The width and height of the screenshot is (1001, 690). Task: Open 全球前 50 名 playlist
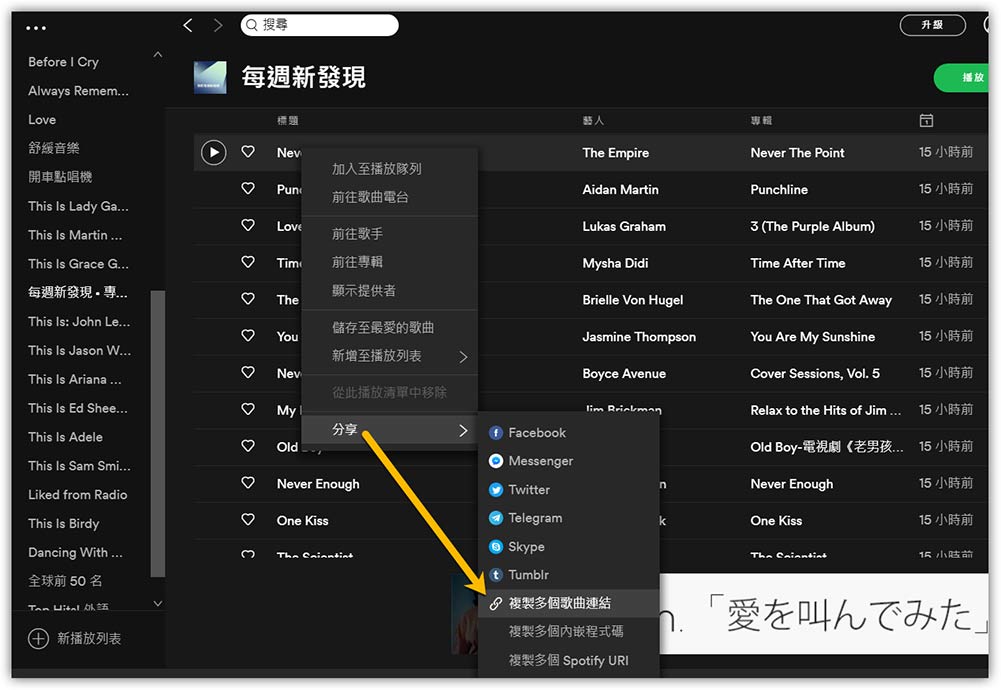tap(64, 581)
